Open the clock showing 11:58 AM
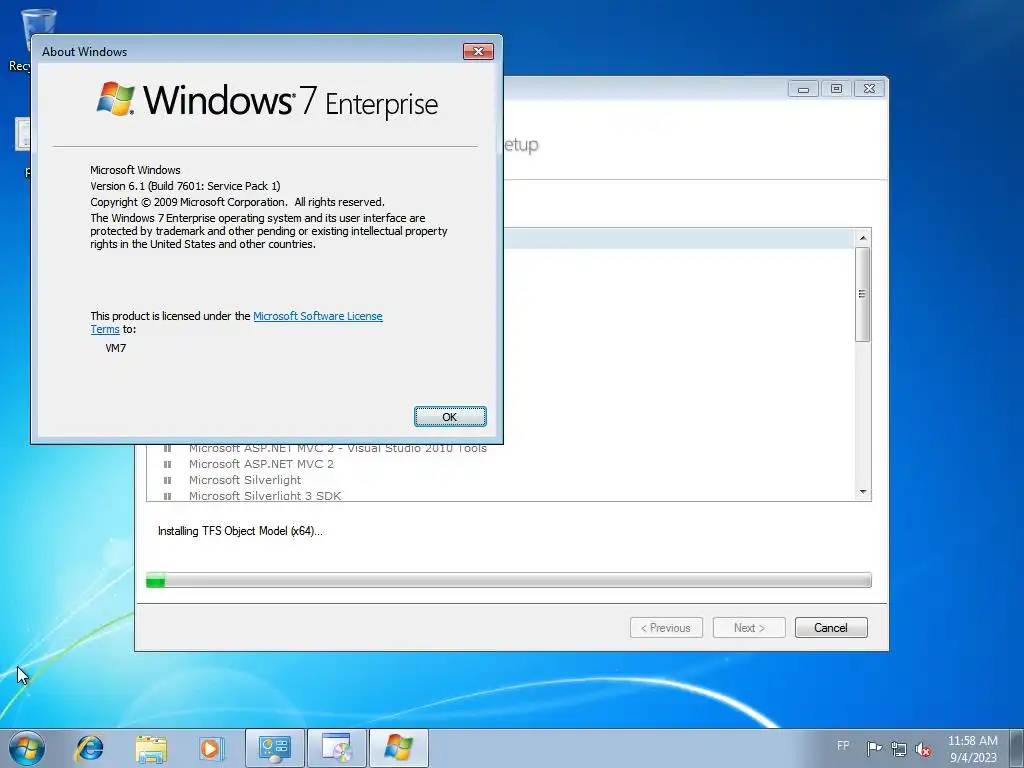Viewport: 1024px width, 768px height. coord(972,748)
